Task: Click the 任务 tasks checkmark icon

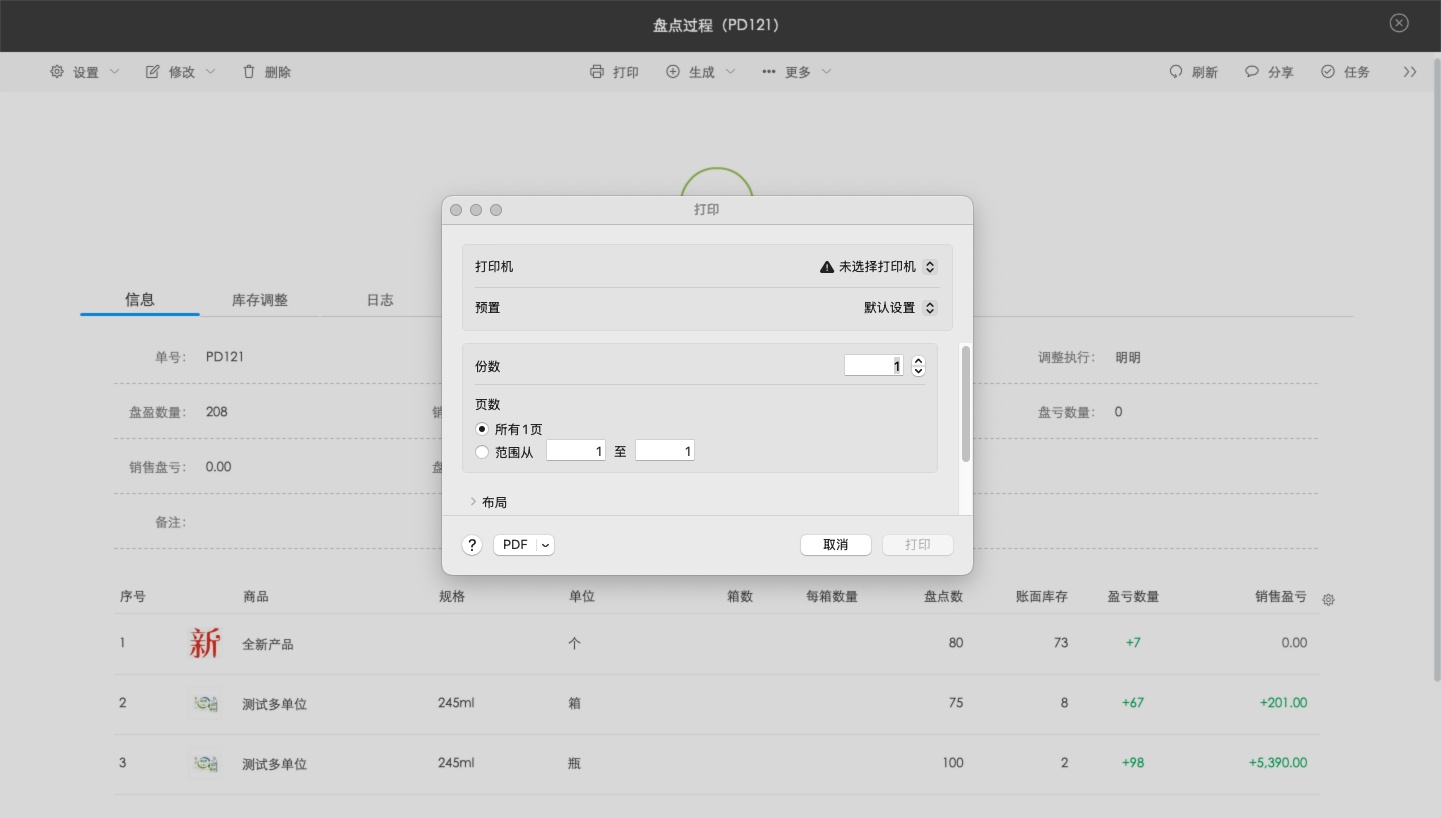Action: pyautogui.click(x=1327, y=71)
